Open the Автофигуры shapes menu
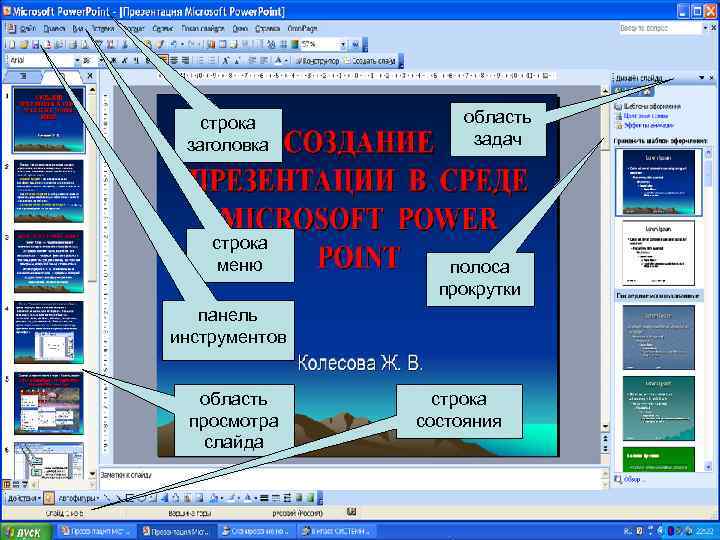The image size is (720, 540). pos(79,498)
